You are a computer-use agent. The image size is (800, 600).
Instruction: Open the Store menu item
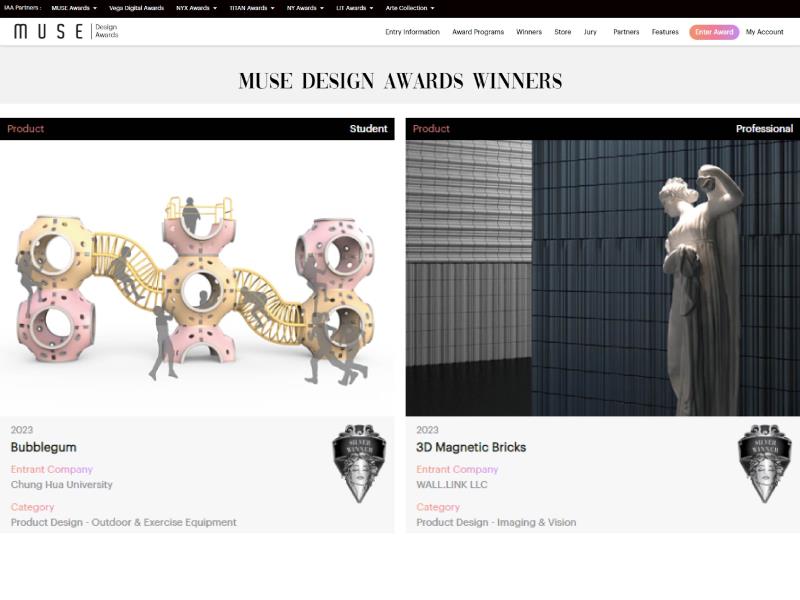pos(563,32)
